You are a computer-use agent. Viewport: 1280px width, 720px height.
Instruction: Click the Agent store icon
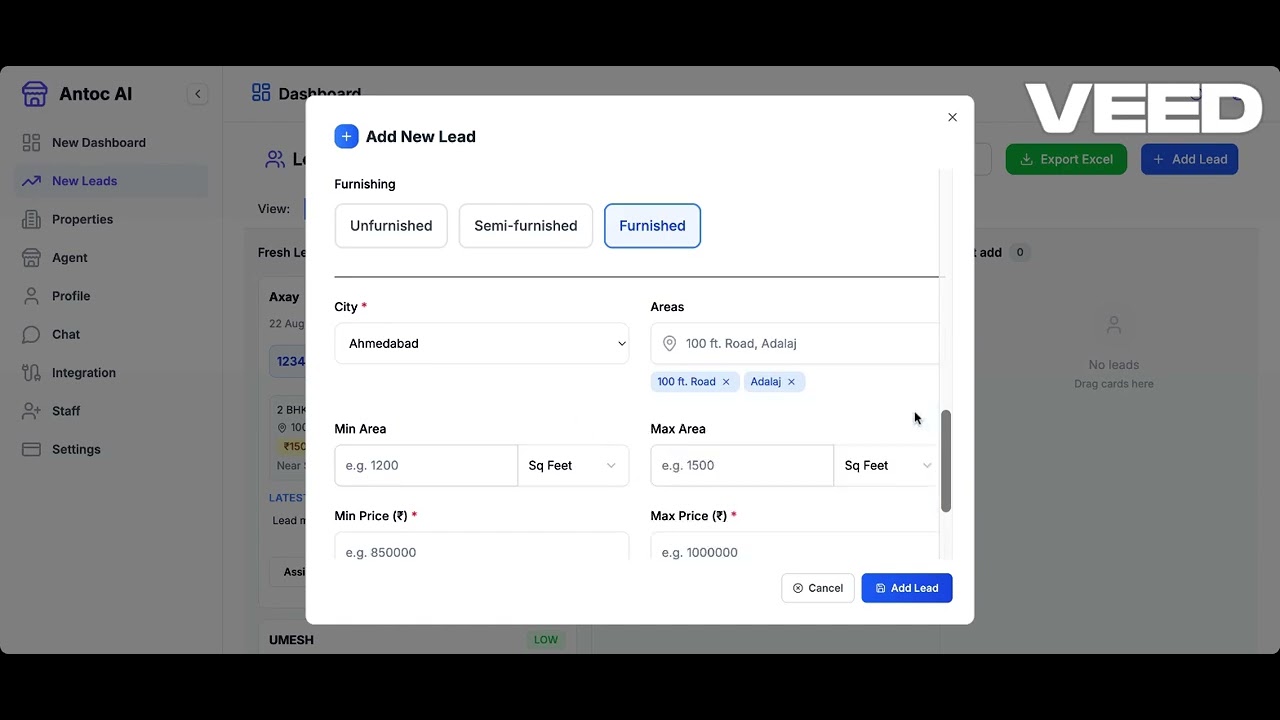(x=32, y=258)
